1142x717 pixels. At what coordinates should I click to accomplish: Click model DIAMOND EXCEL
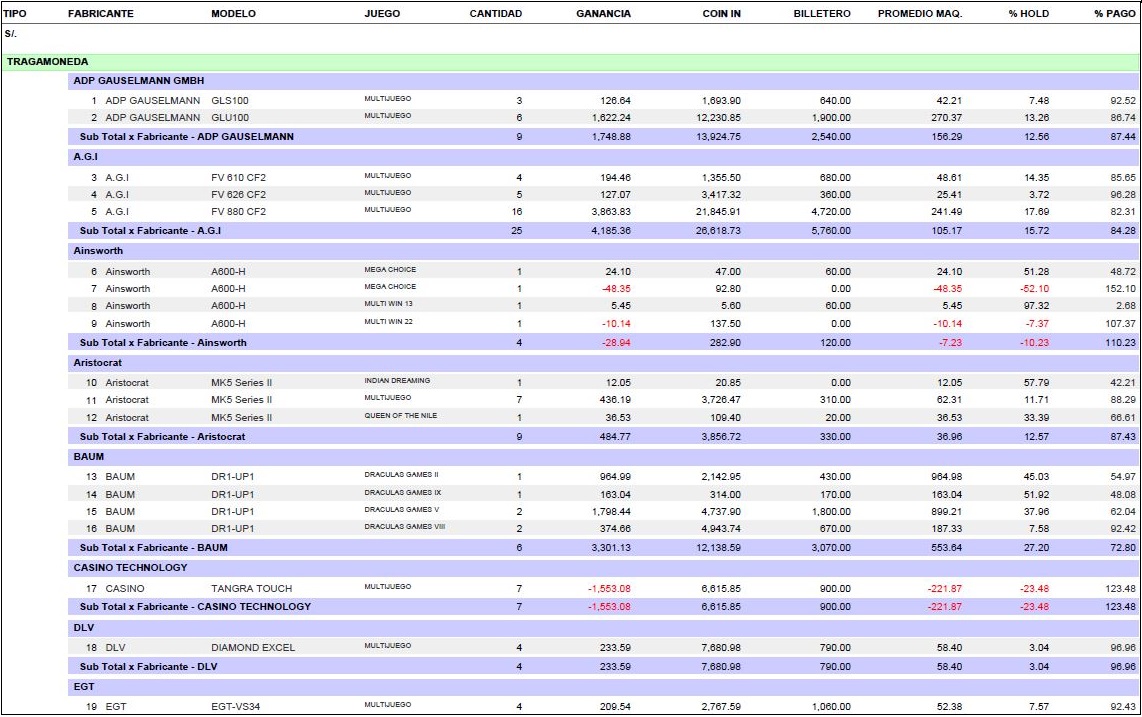point(253,647)
